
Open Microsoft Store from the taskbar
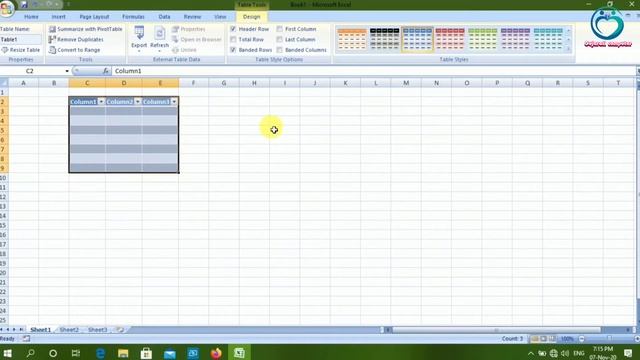pyautogui.click(x=146, y=353)
